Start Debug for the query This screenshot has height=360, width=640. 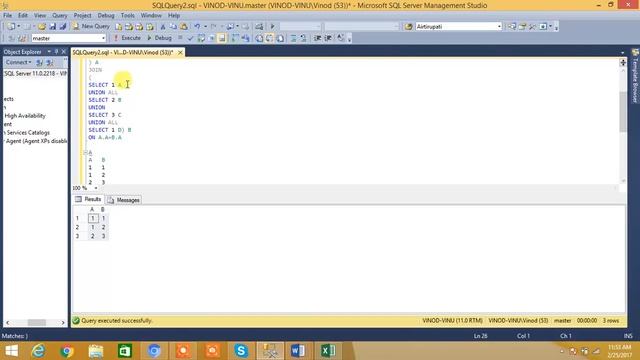pyautogui.click(x=159, y=38)
